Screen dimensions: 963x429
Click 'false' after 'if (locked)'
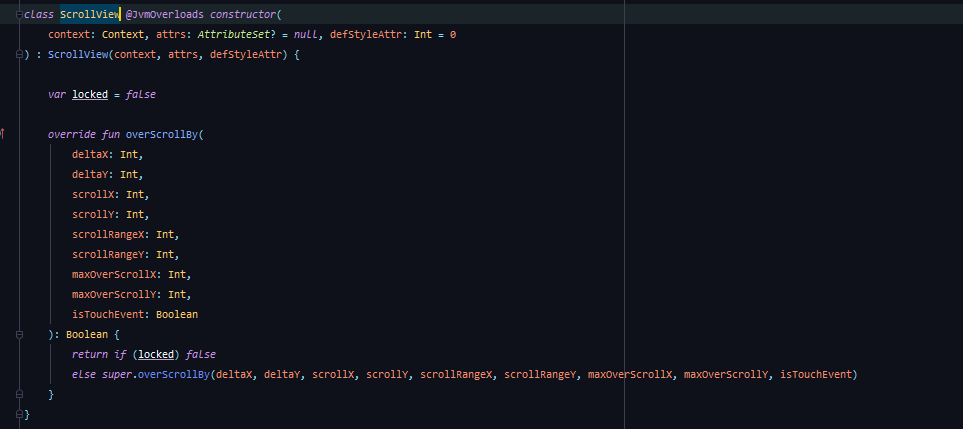201,355
